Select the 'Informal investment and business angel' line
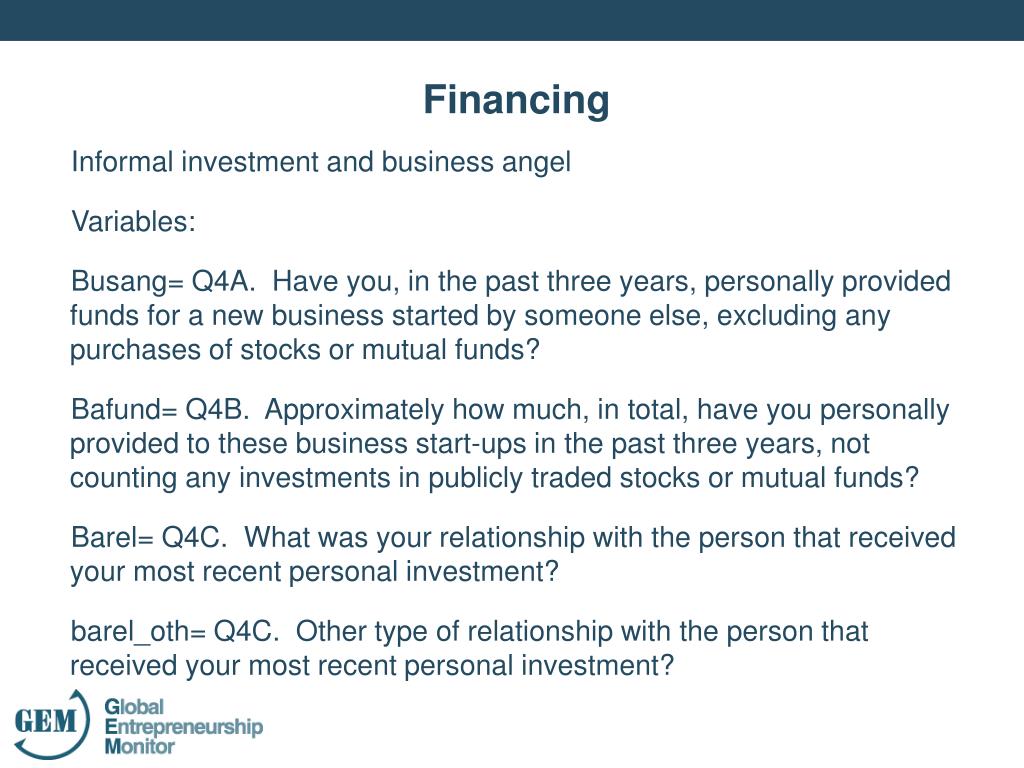Image resolution: width=1024 pixels, height=768 pixels. click(321, 162)
